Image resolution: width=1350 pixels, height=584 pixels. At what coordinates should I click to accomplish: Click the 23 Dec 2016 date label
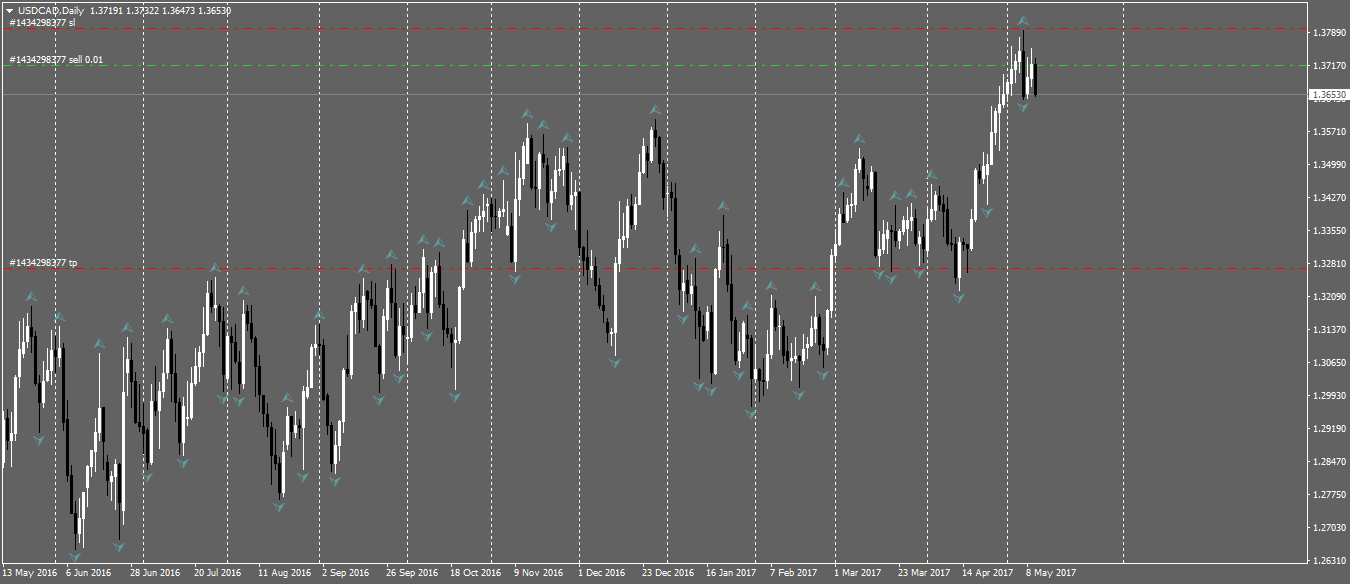coord(668,574)
